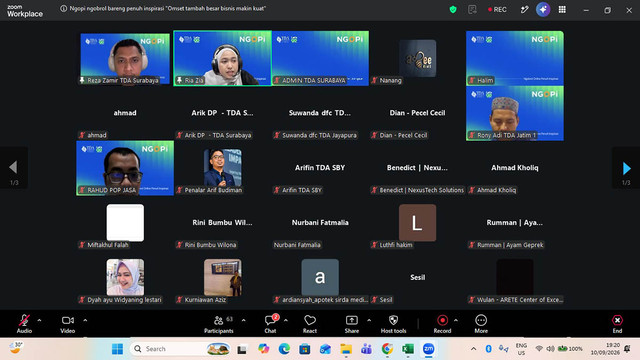Select the RAHUD POP JASA video tile
640x360 pixels.
pyautogui.click(x=125, y=168)
